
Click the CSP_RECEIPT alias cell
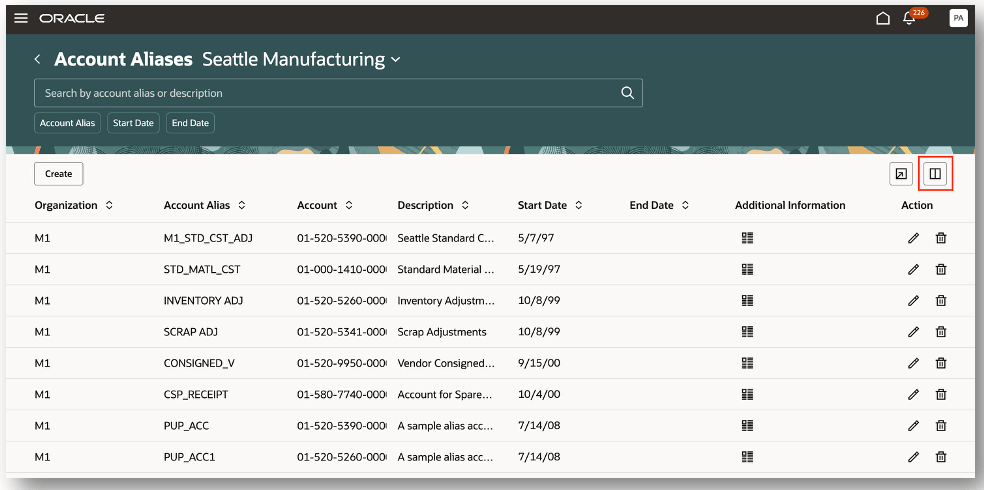(x=196, y=394)
